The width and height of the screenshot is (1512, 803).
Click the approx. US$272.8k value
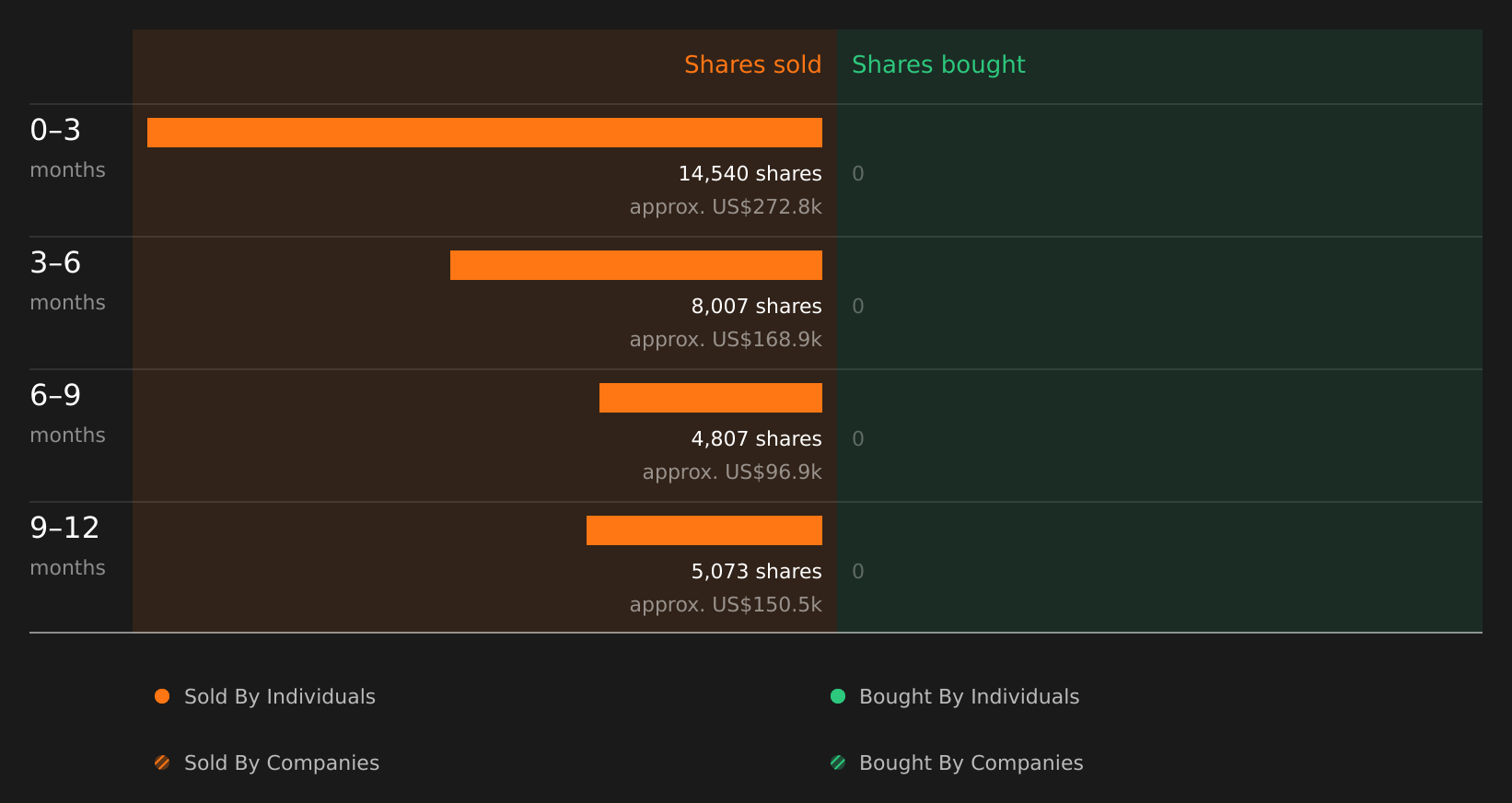point(726,207)
